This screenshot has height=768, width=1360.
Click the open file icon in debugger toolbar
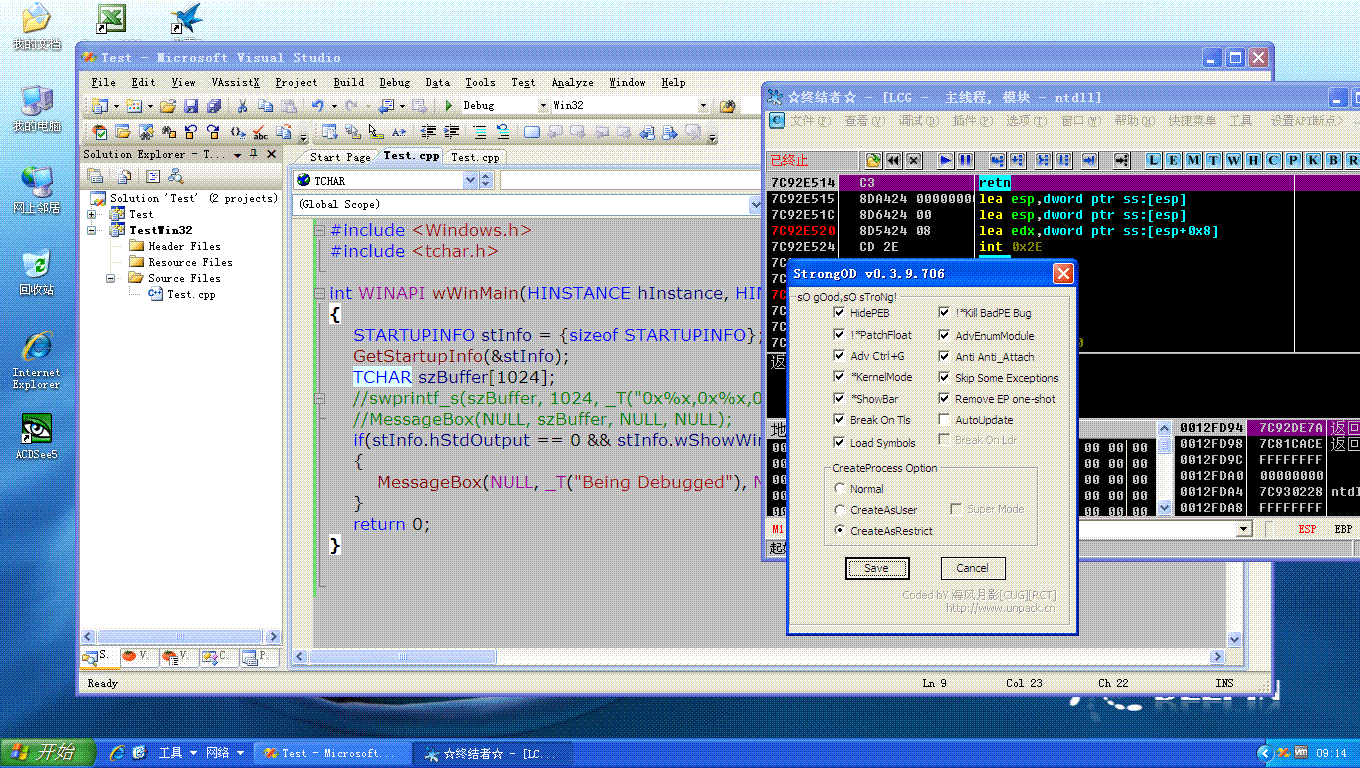[x=873, y=160]
